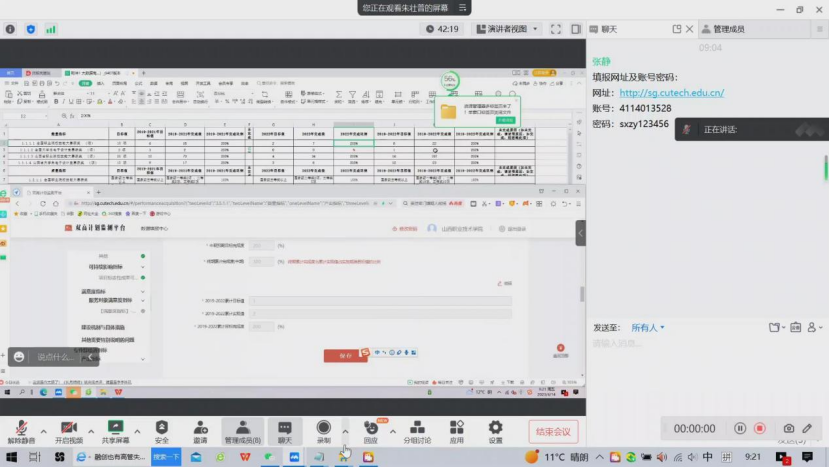This screenshot has width=830, height=467.
Task: Start recording with the 录制 icon
Action: click(x=323, y=428)
